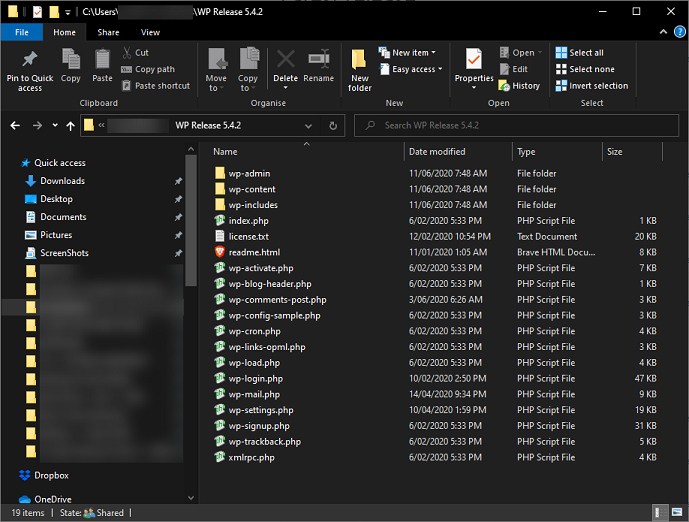Screen dimensions: 689x522
Task: Click the Cut scissors command
Action: [135, 53]
